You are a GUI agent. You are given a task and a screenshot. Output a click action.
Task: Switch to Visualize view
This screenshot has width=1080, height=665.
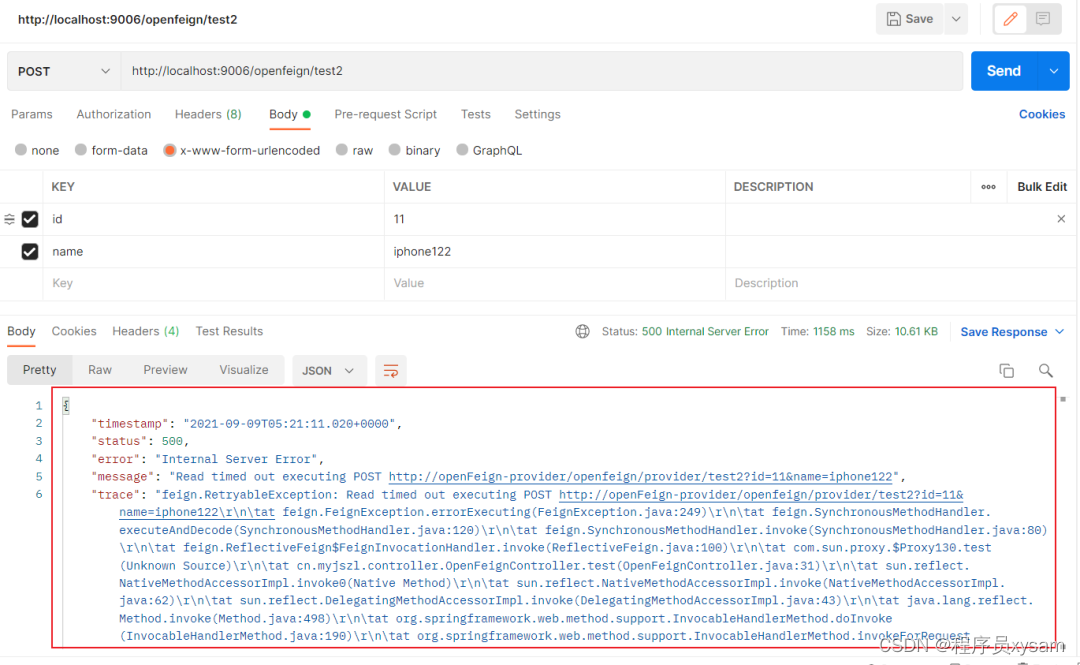point(244,370)
